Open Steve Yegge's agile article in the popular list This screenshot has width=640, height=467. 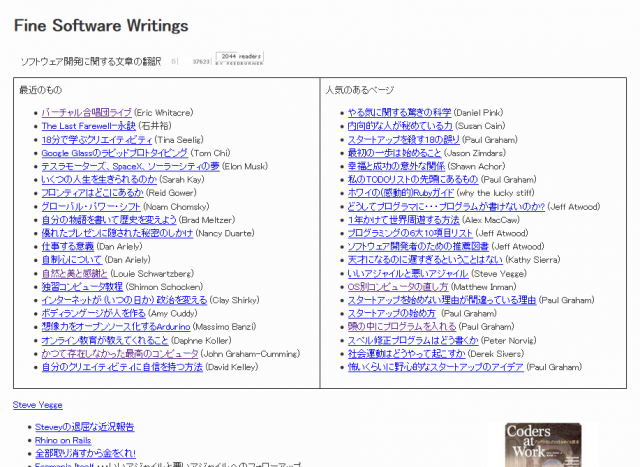(x=408, y=274)
